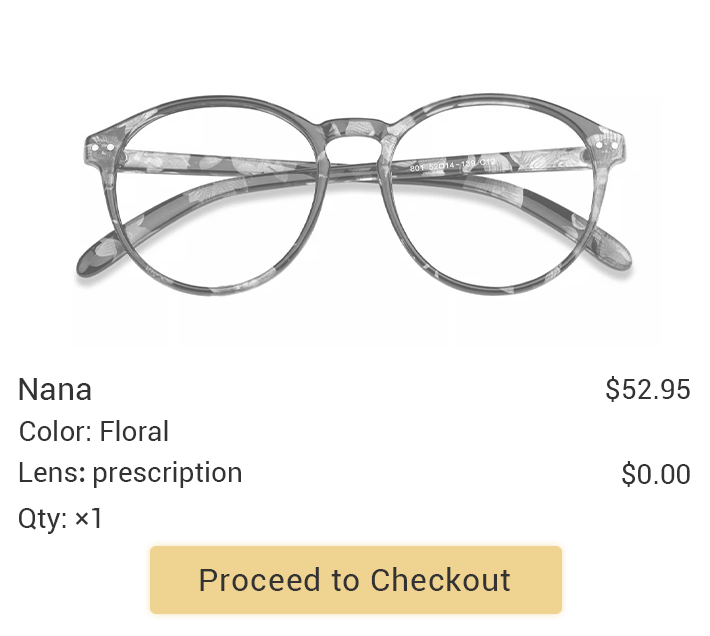
Task: Click the nose bridge of the frame
Action: (x=352, y=133)
